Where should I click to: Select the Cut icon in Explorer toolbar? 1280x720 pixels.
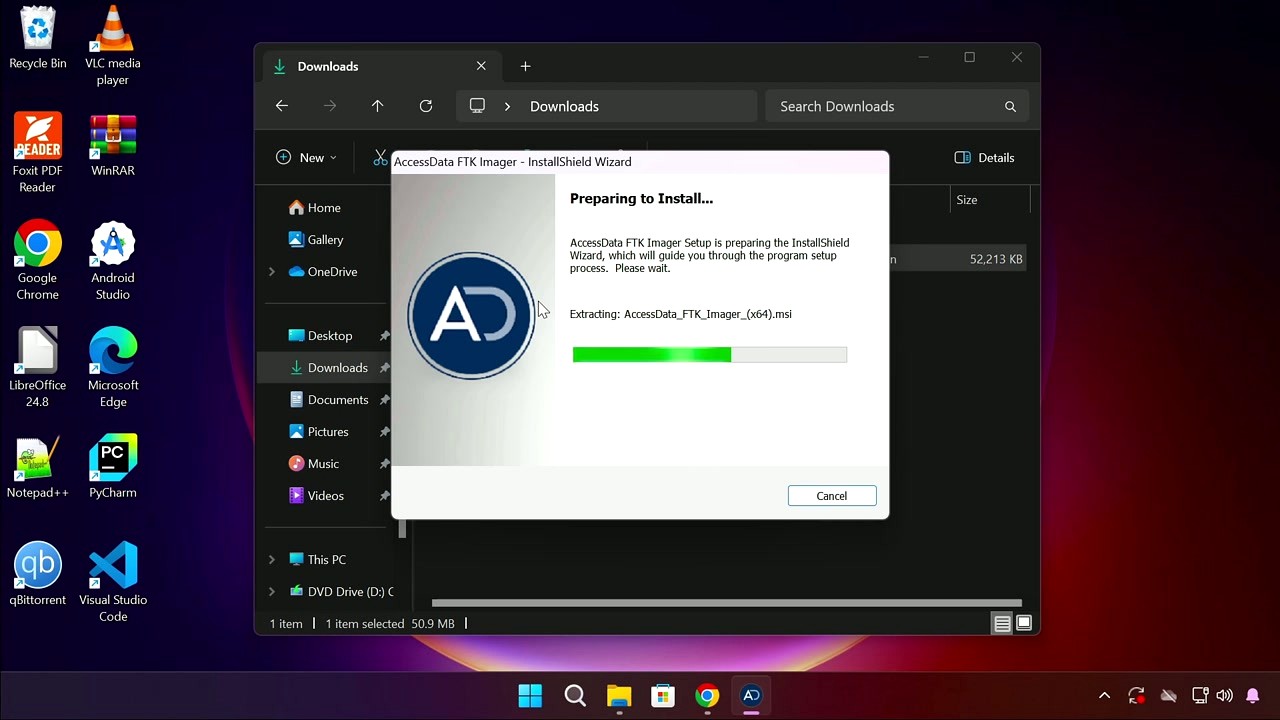(x=380, y=157)
